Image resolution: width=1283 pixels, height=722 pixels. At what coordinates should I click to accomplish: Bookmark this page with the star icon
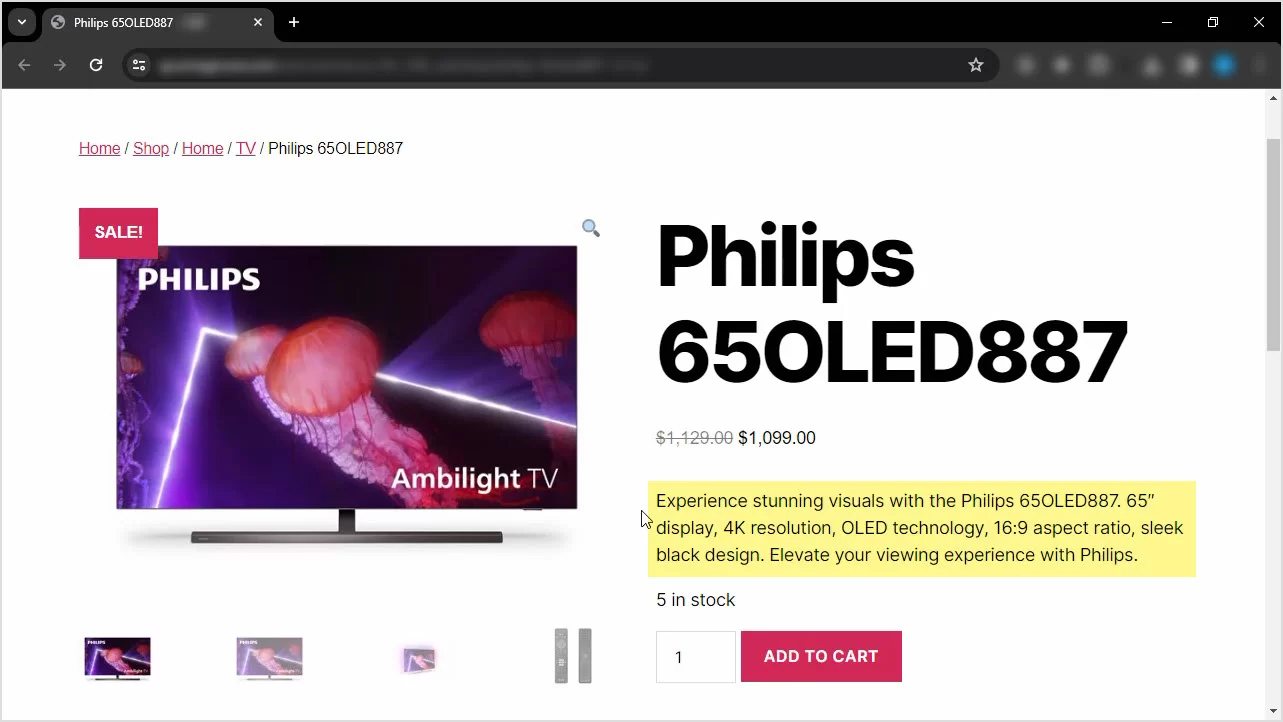pyautogui.click(x=976, y=65)
